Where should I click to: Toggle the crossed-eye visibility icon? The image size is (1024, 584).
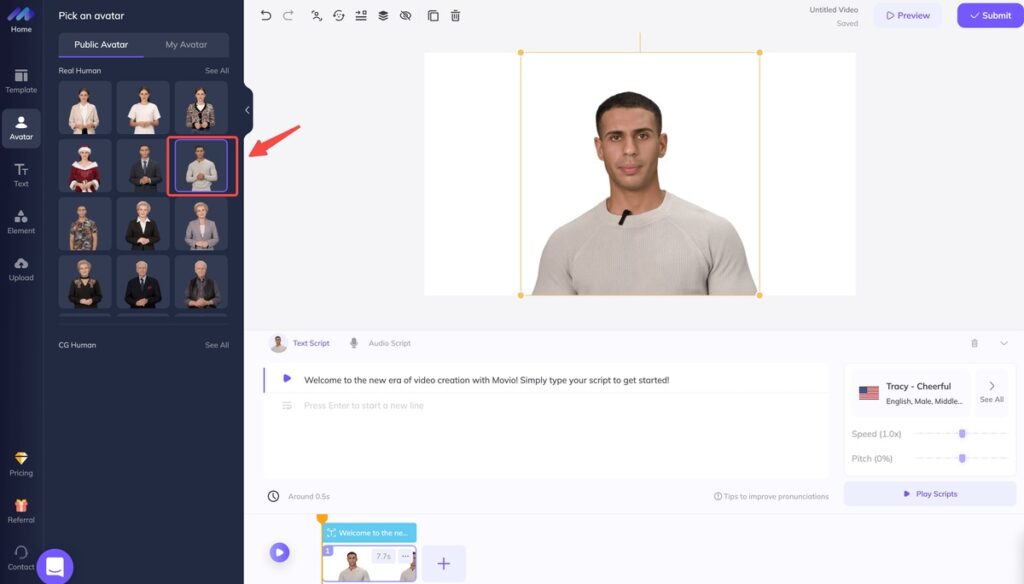click(405, 16)
